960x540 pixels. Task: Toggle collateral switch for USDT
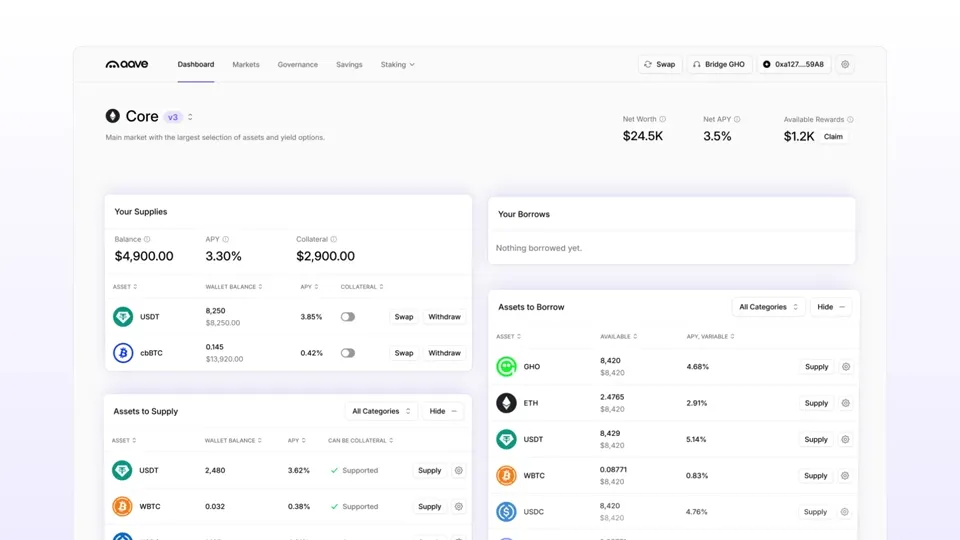[x=348, y=317]
